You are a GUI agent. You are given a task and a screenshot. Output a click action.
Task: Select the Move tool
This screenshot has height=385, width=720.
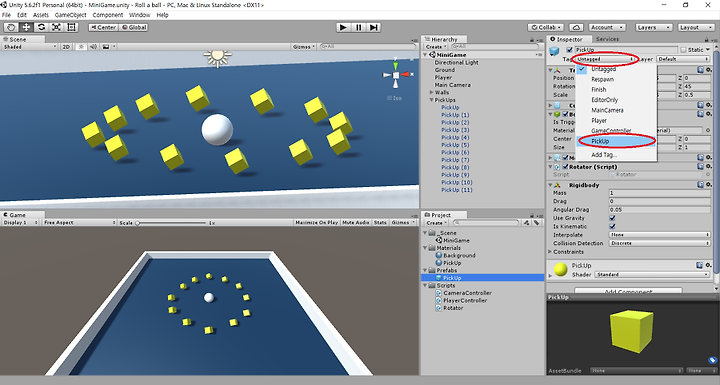26,27
